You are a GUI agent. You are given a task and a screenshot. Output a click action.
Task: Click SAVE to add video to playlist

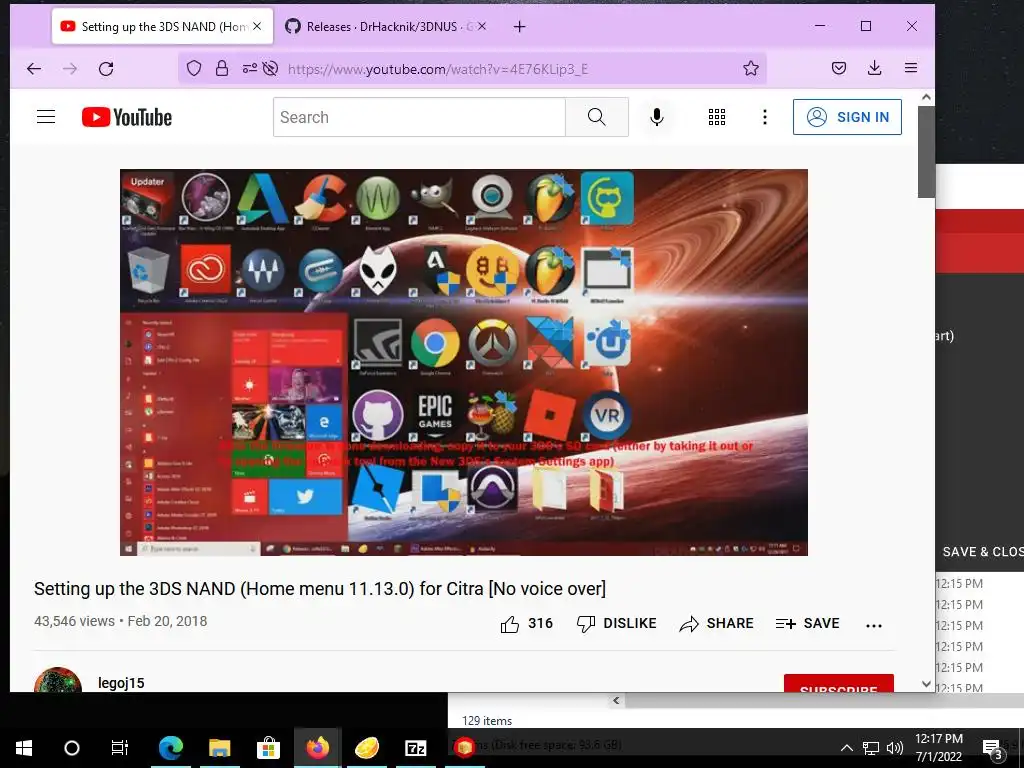(808, 624)
